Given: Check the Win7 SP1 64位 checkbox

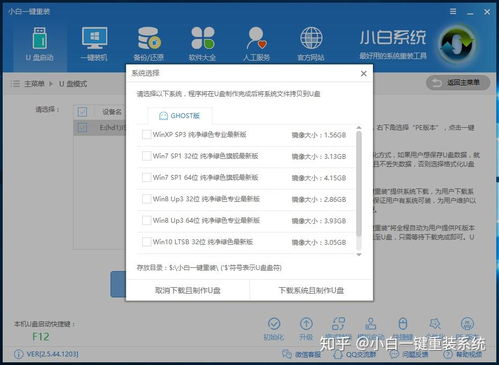Looking at the screenshot, I should (x=147, y=177).
